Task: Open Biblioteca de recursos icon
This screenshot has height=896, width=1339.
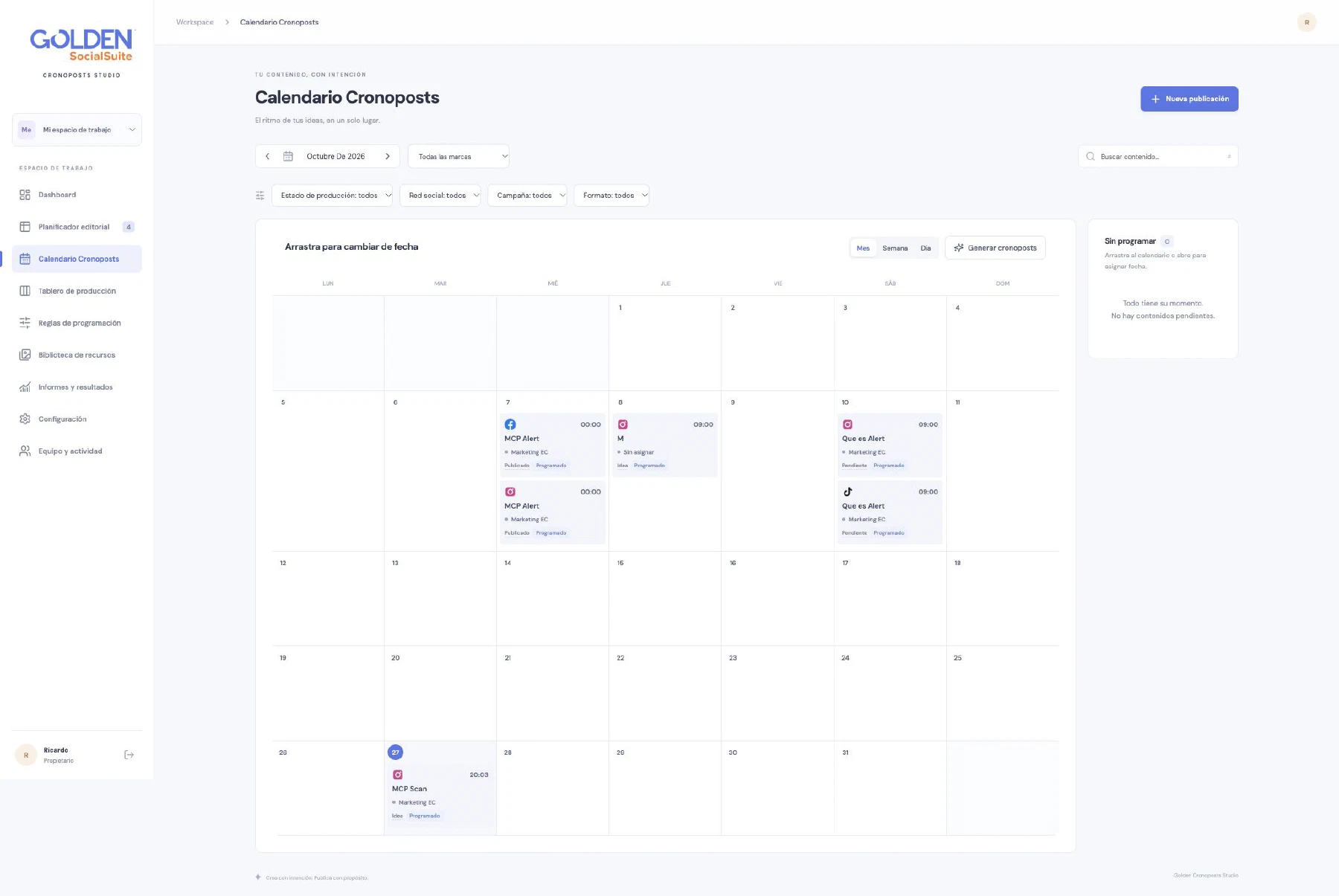Action: [x=25, y=355]
